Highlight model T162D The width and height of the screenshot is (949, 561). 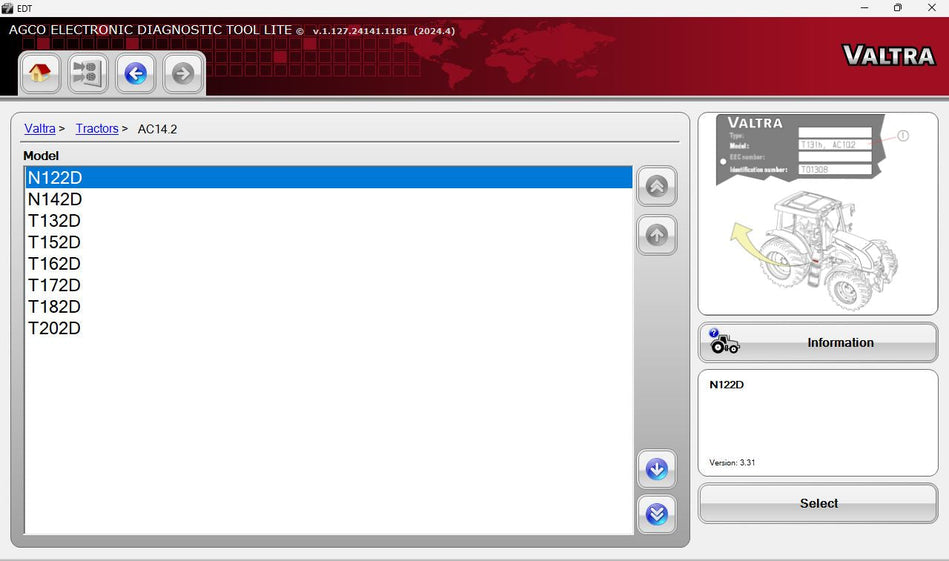pyautogui.click(x=55, y=264)
